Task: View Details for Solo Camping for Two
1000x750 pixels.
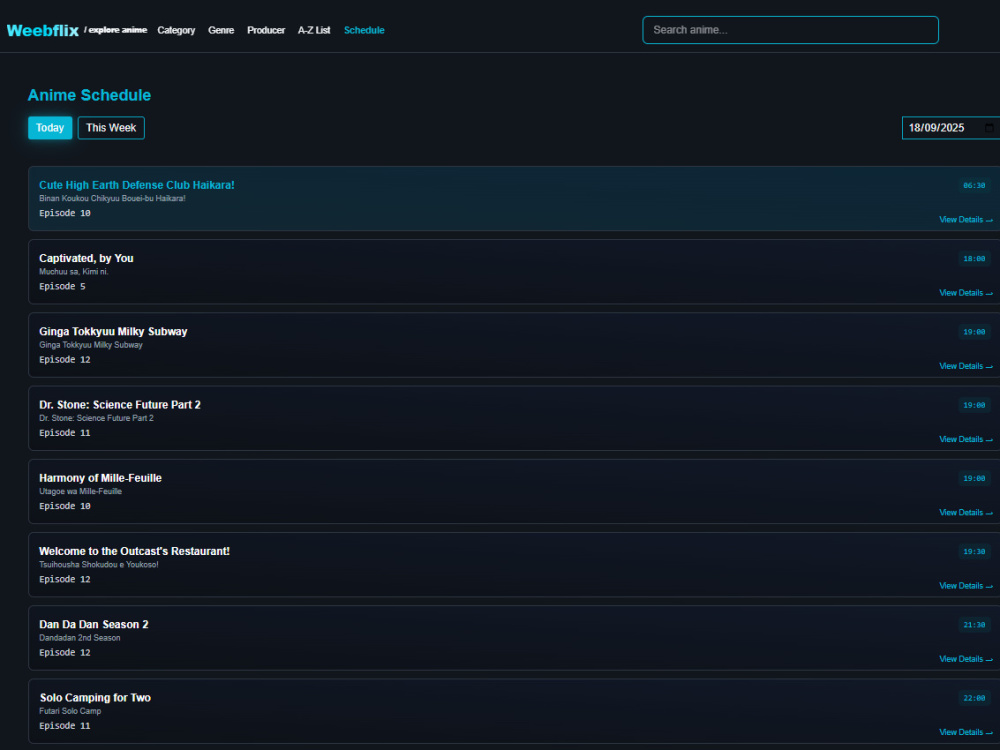Action: (966, 732)
